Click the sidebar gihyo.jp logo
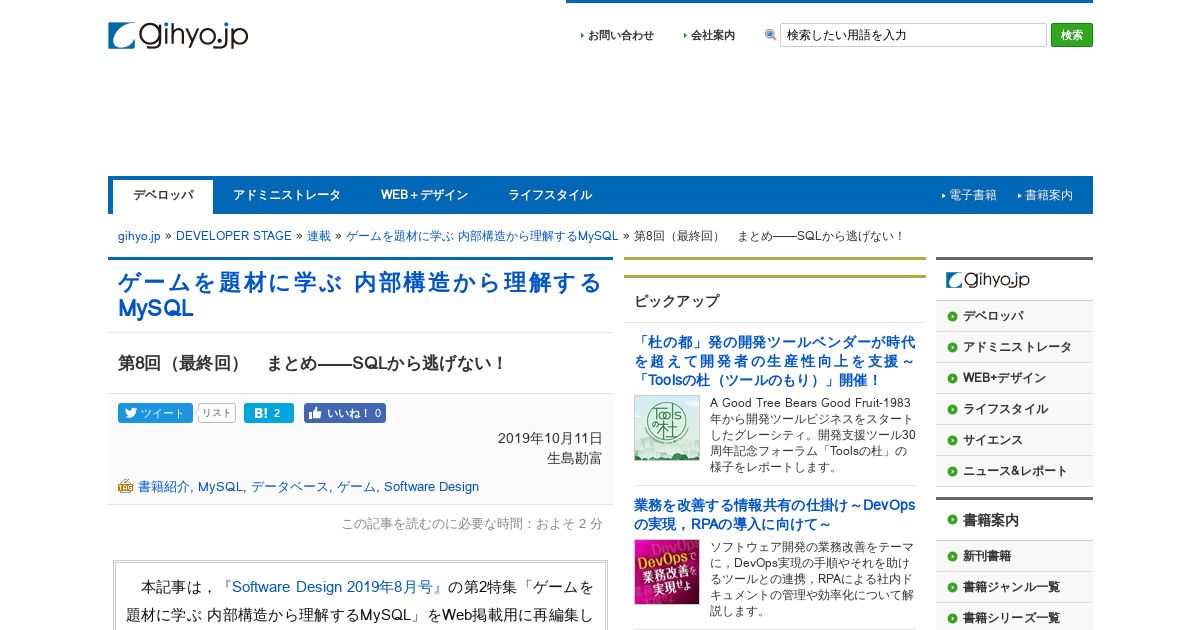The height and width of the screenshot is (630, 1200). [x=988, y=281]
